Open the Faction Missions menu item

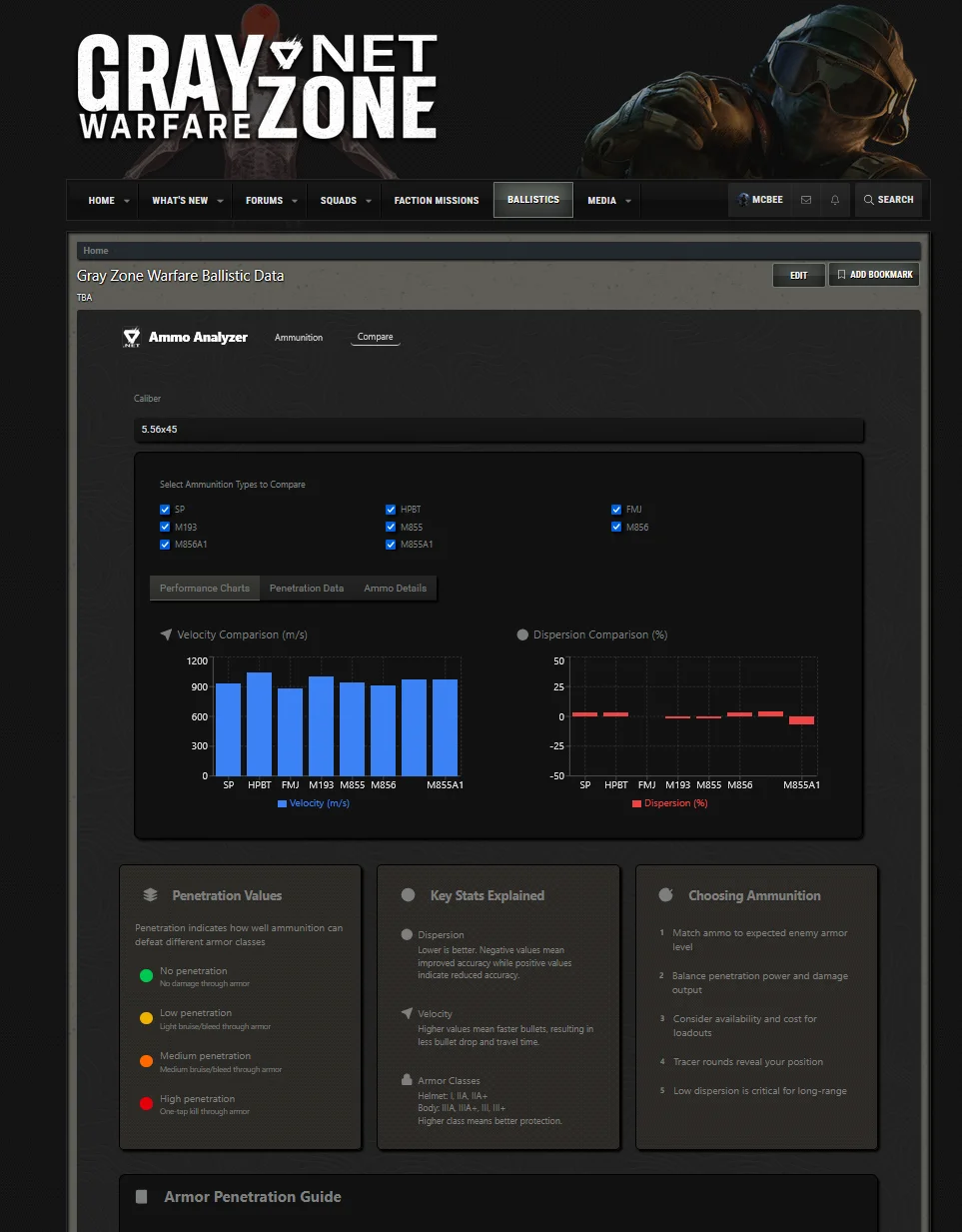pyautogui.click(x=437, y=201)
